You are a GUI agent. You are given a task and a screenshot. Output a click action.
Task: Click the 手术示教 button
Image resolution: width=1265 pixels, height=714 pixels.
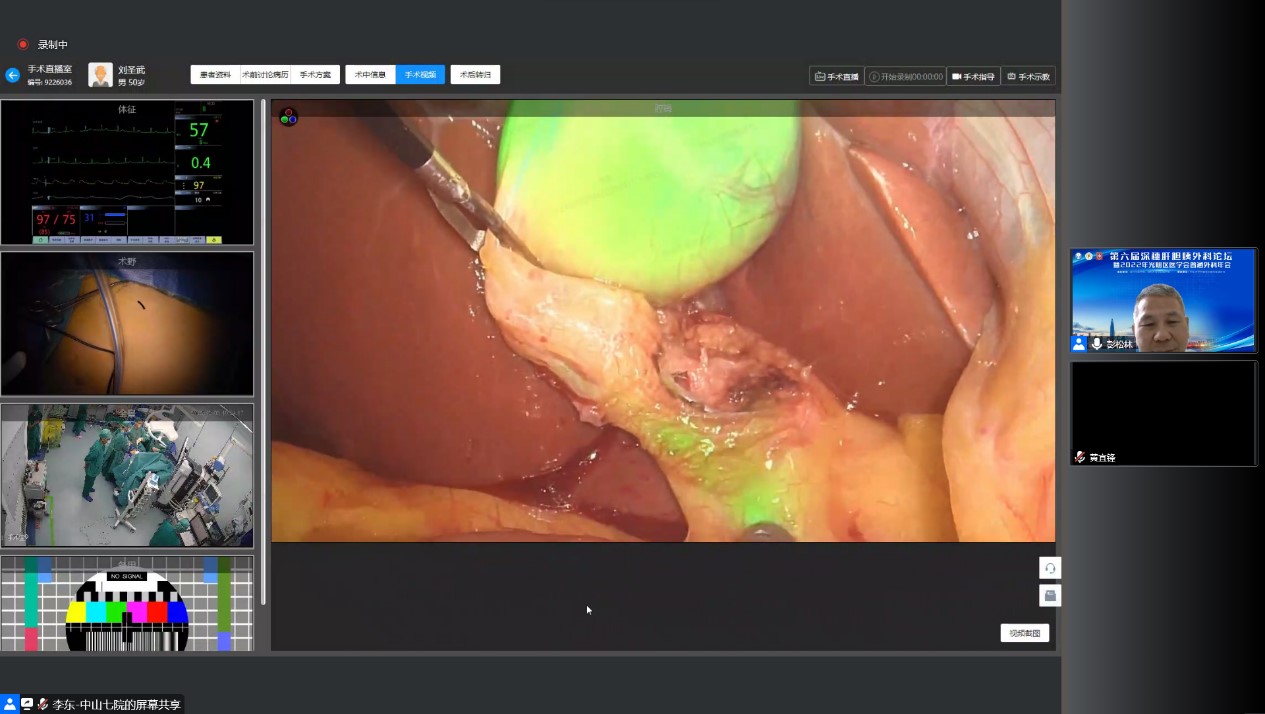tap(1028, 76)
